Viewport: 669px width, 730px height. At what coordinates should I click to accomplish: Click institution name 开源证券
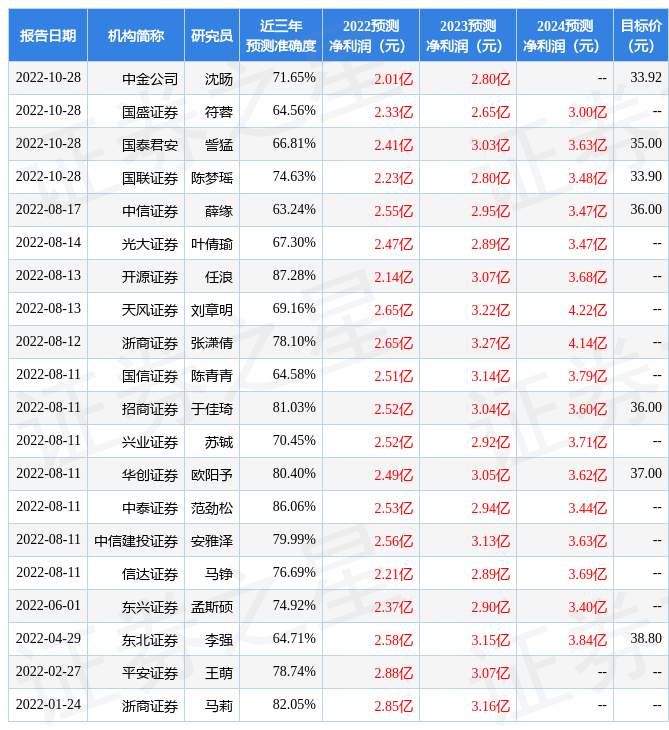pos(150,277)
